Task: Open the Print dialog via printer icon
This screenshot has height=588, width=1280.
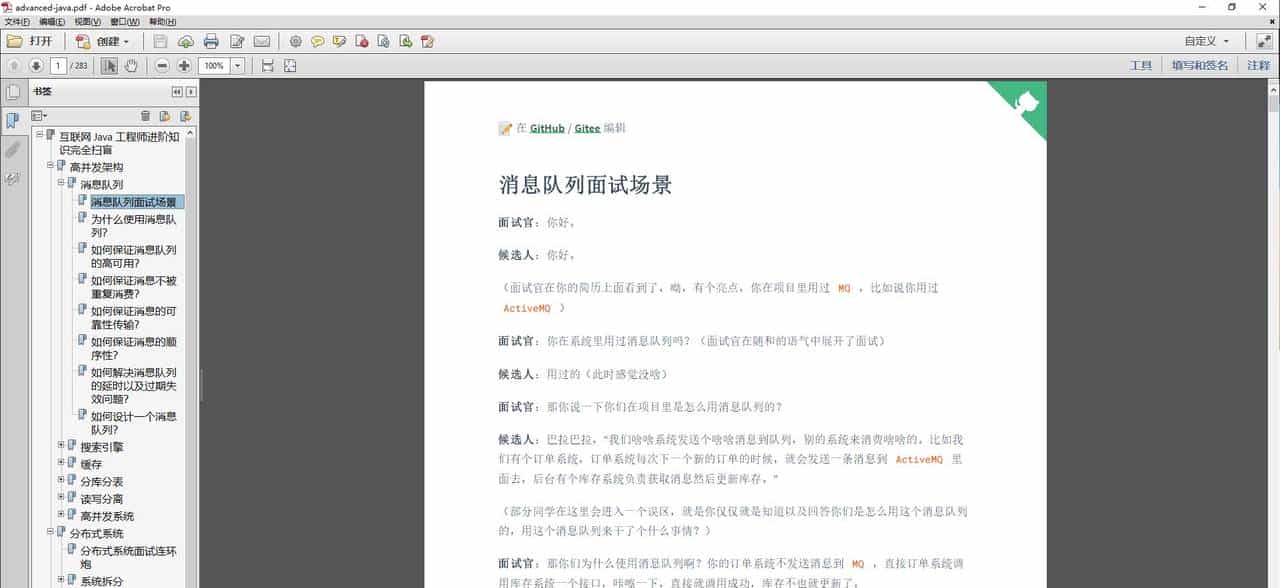Action: [211, 41]
